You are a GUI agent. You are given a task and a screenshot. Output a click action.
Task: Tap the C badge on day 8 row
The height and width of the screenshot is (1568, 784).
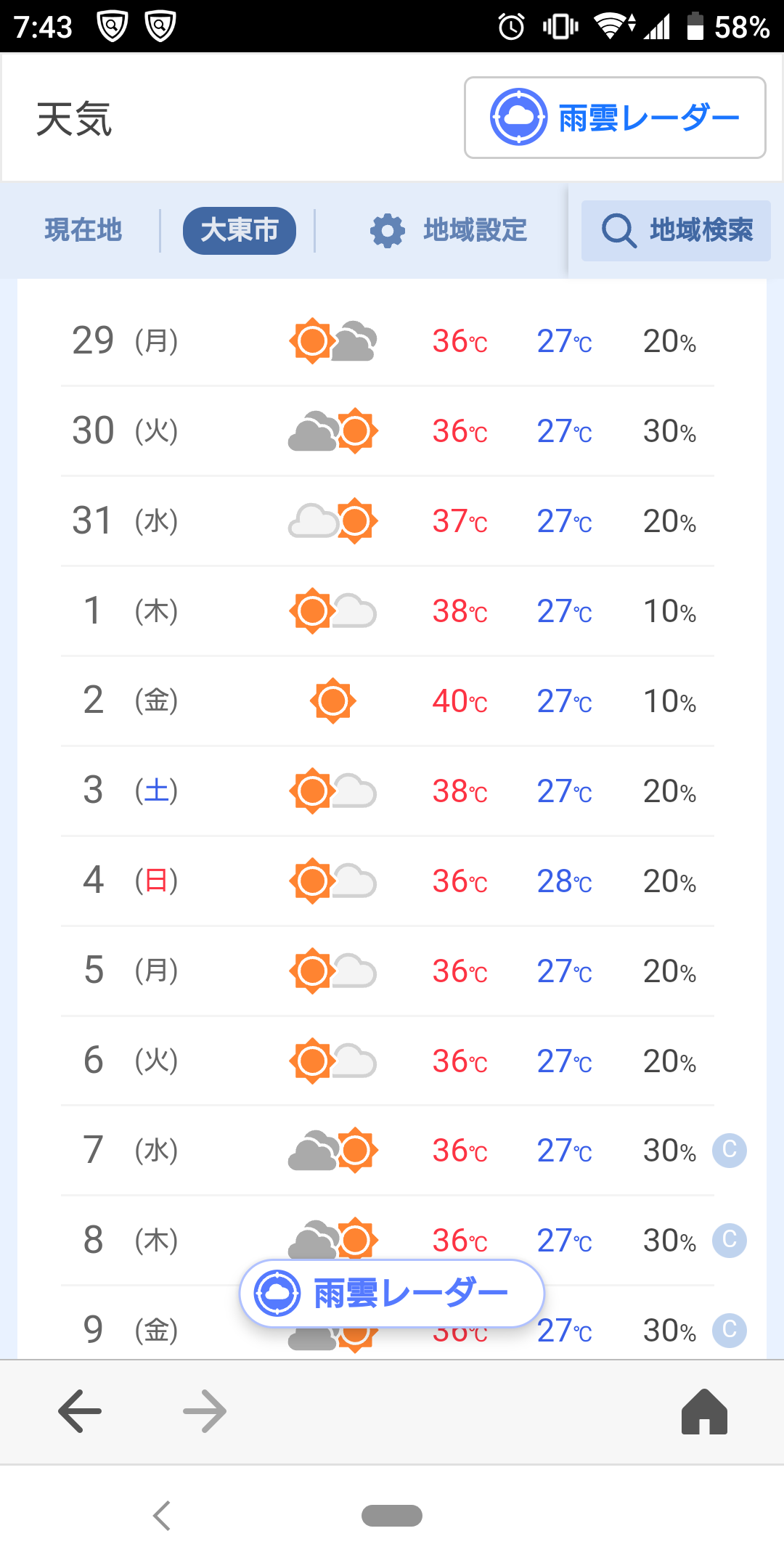[x=730, y=1240]
